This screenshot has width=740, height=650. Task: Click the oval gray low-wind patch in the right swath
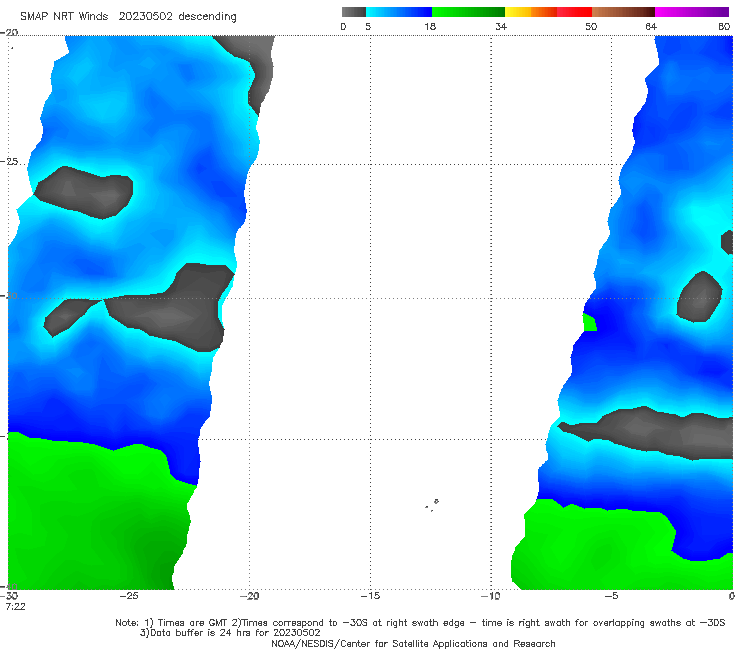click(x=699, y=297)
